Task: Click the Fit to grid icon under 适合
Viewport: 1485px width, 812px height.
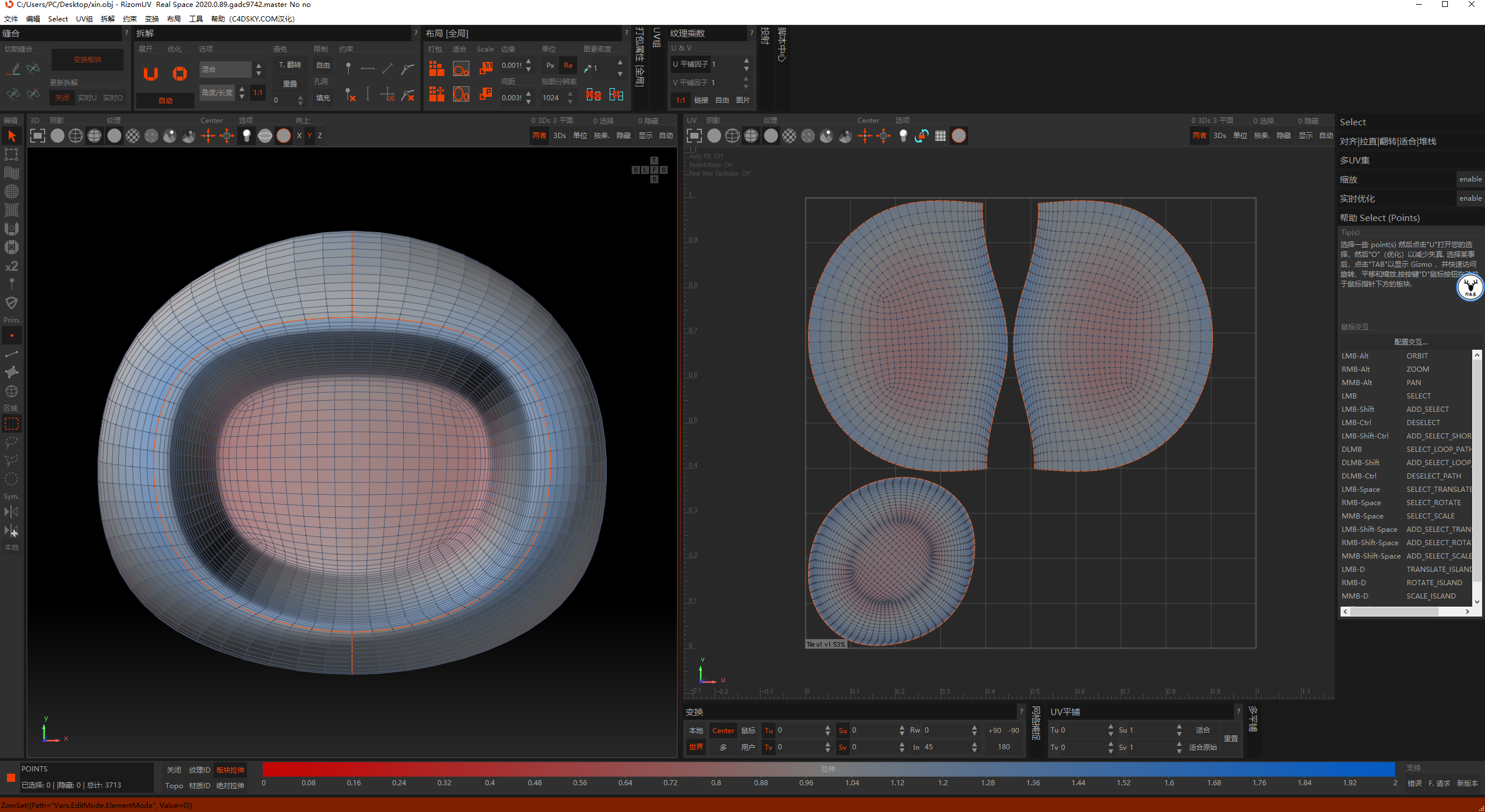Action: (461, 69)
